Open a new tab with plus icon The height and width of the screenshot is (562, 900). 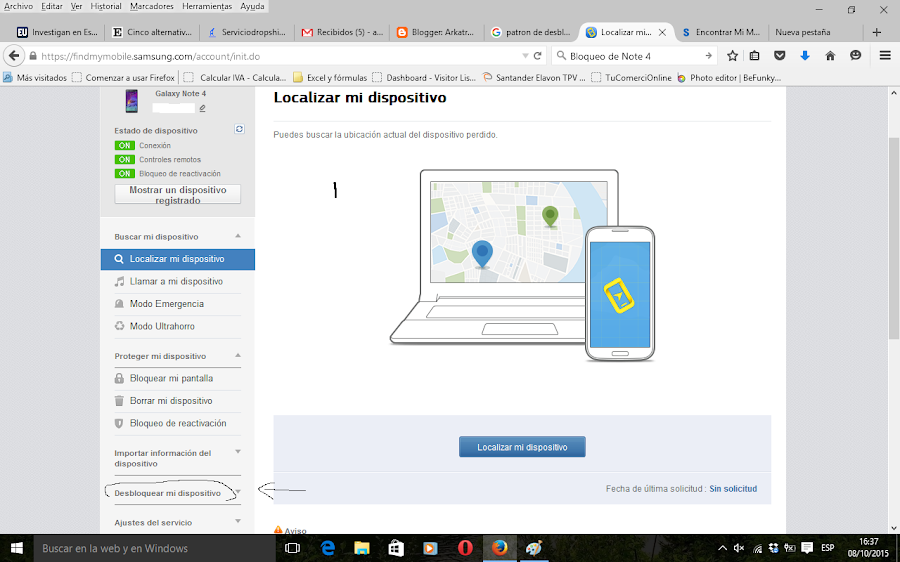[x=876, y=32]
